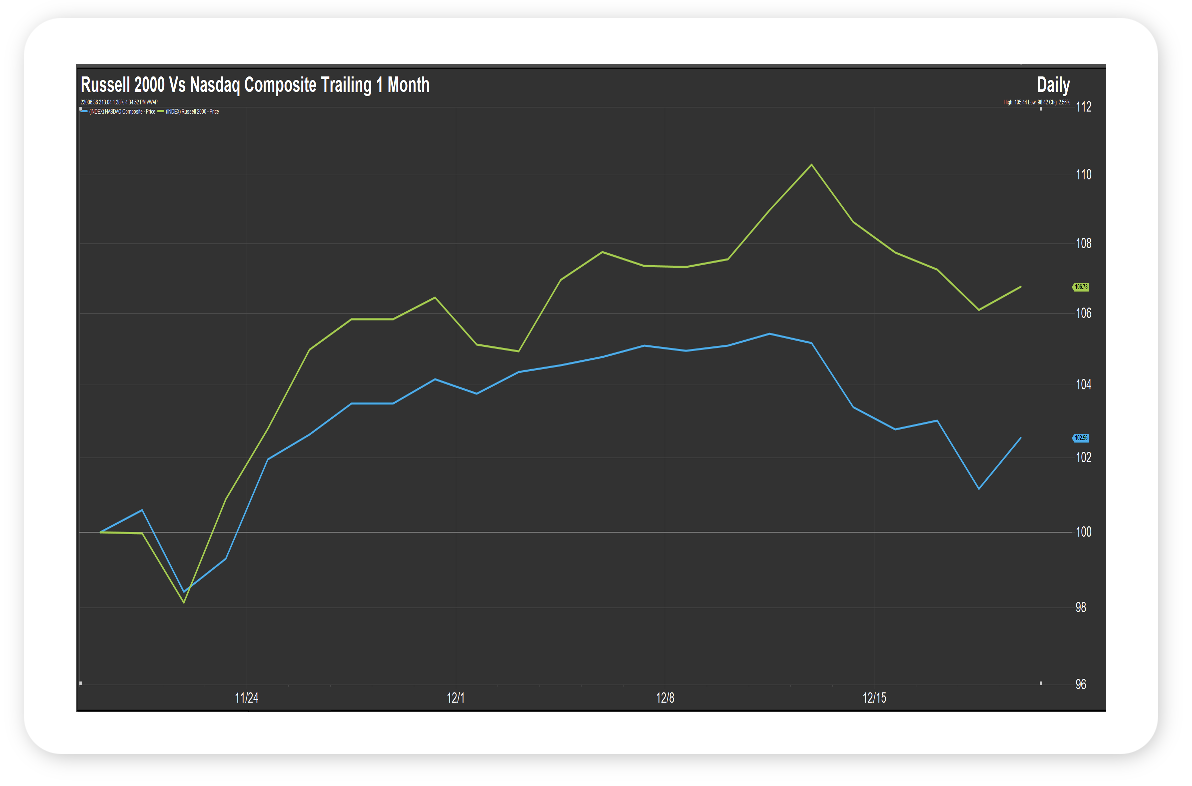The width and height of the screenshot is (1192, 786).
Task: Click the 11/24 date axis label
Action: coord(246,698)
